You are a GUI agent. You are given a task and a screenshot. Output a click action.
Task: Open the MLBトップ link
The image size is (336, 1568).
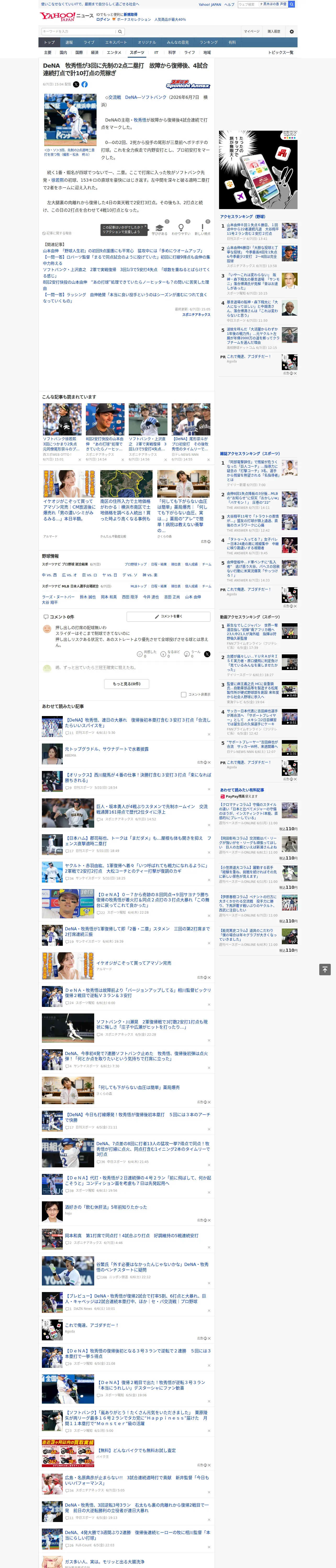click(x=138, y=586)
